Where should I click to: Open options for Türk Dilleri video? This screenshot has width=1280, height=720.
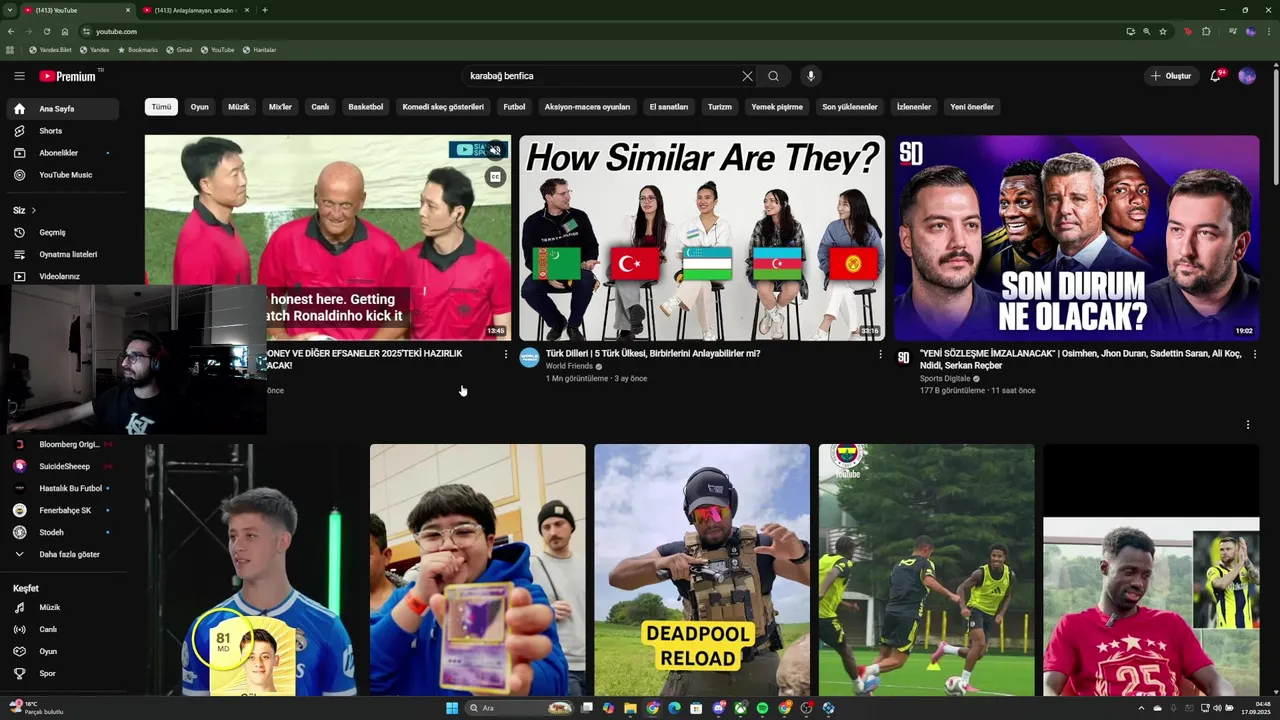(880, 354)
